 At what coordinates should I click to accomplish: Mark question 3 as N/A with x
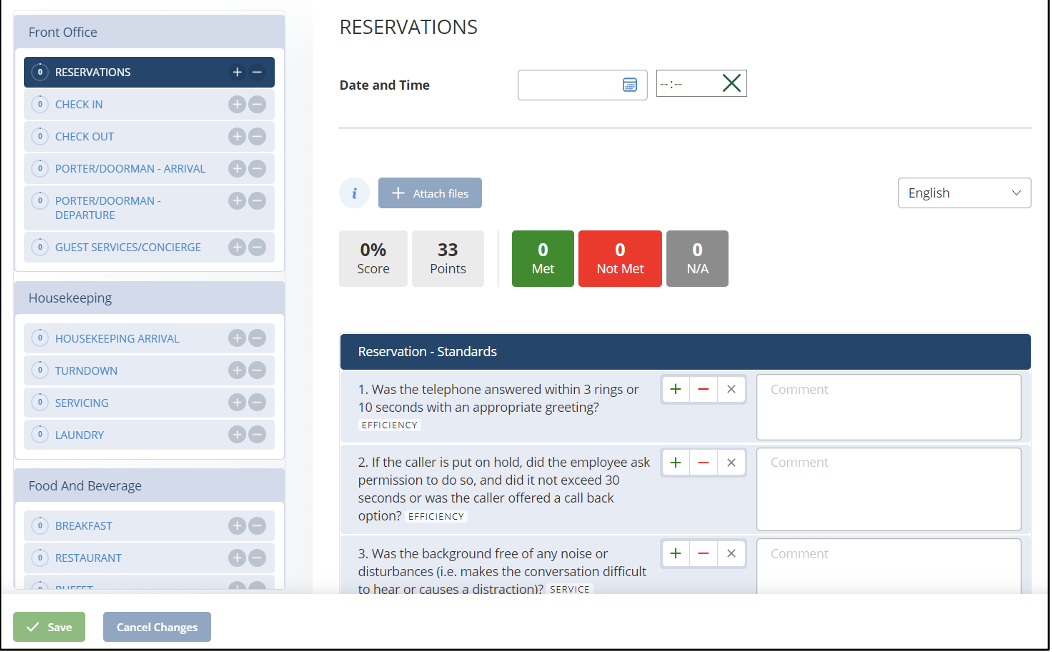[x=731, y=554]
